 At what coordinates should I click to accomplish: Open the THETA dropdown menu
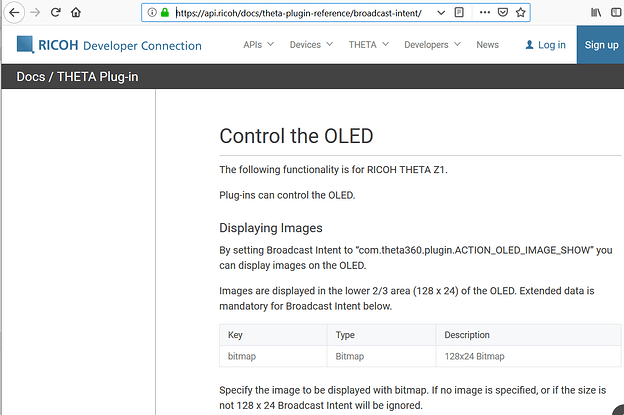[369, 45]
